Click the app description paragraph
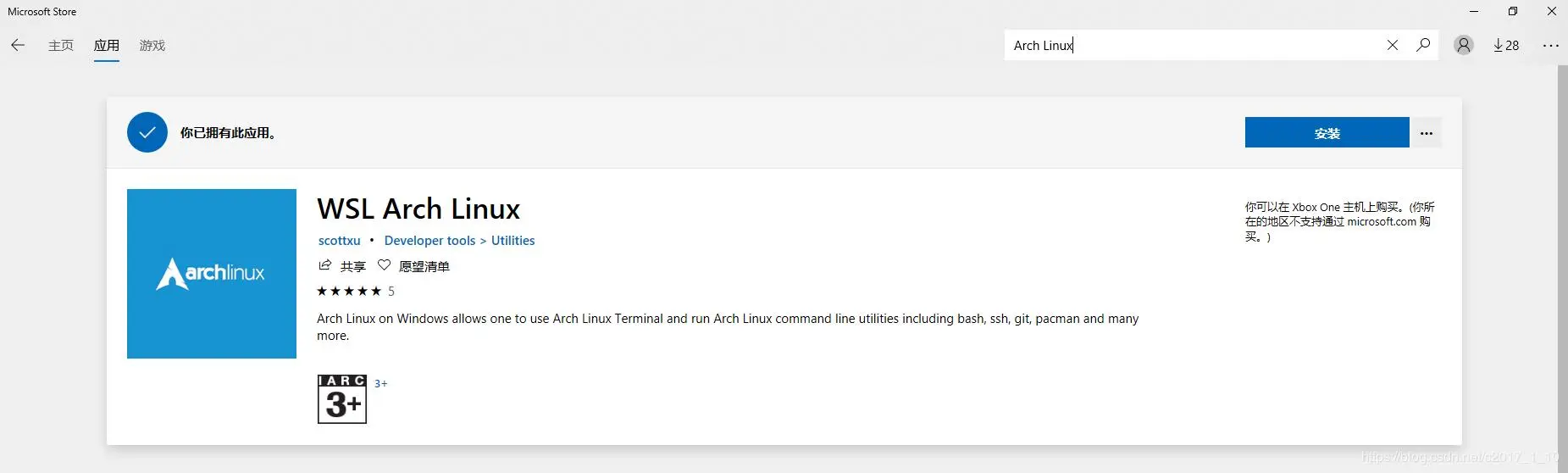 tap(728, 327)
